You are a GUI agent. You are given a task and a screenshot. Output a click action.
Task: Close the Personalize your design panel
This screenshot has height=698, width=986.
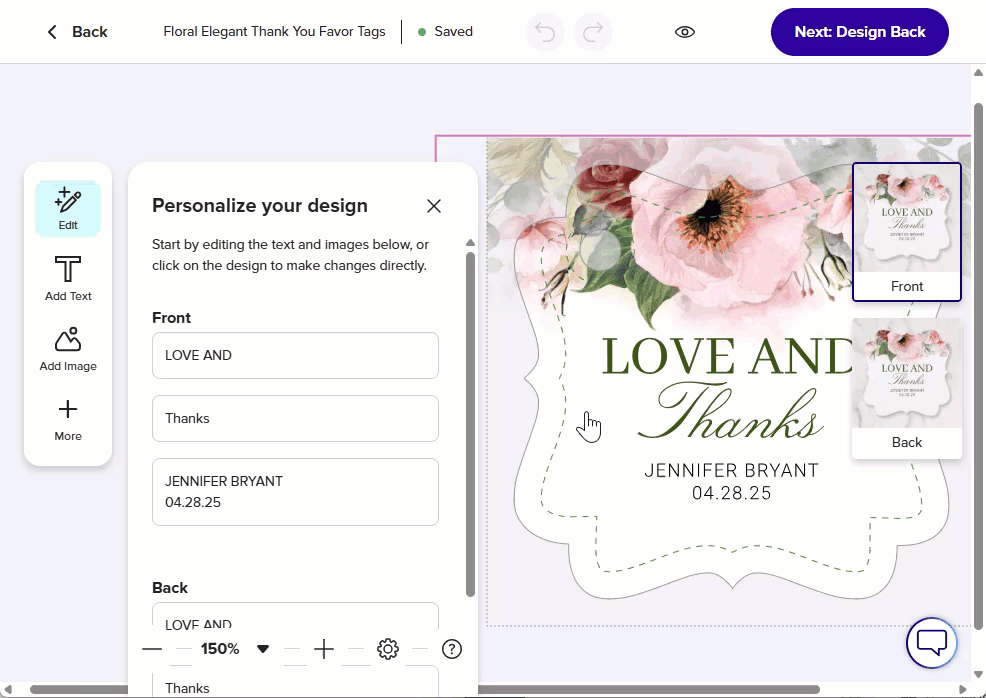434,206
